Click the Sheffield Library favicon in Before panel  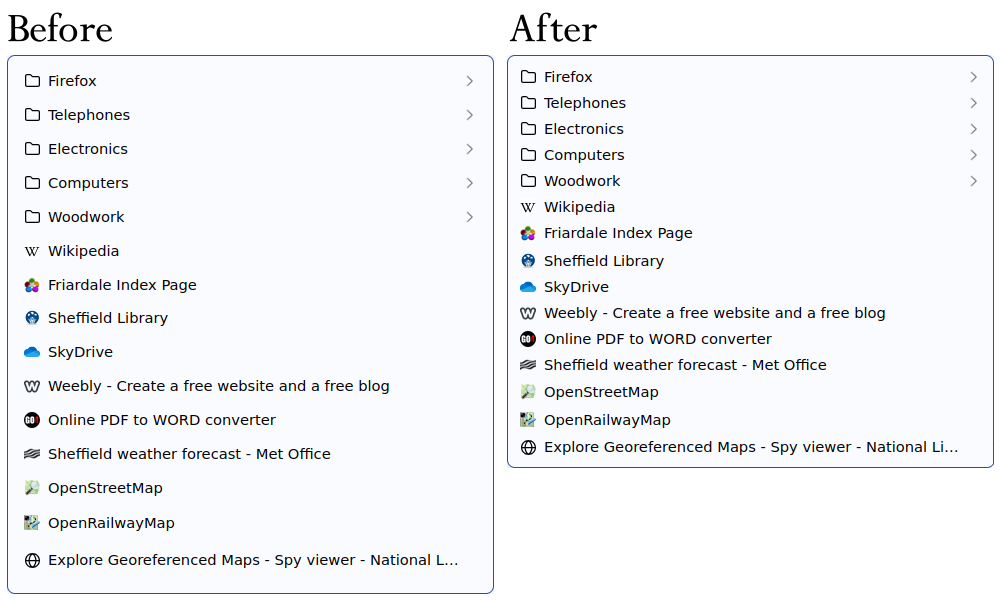pyautogui.click(x=32, y=318)
